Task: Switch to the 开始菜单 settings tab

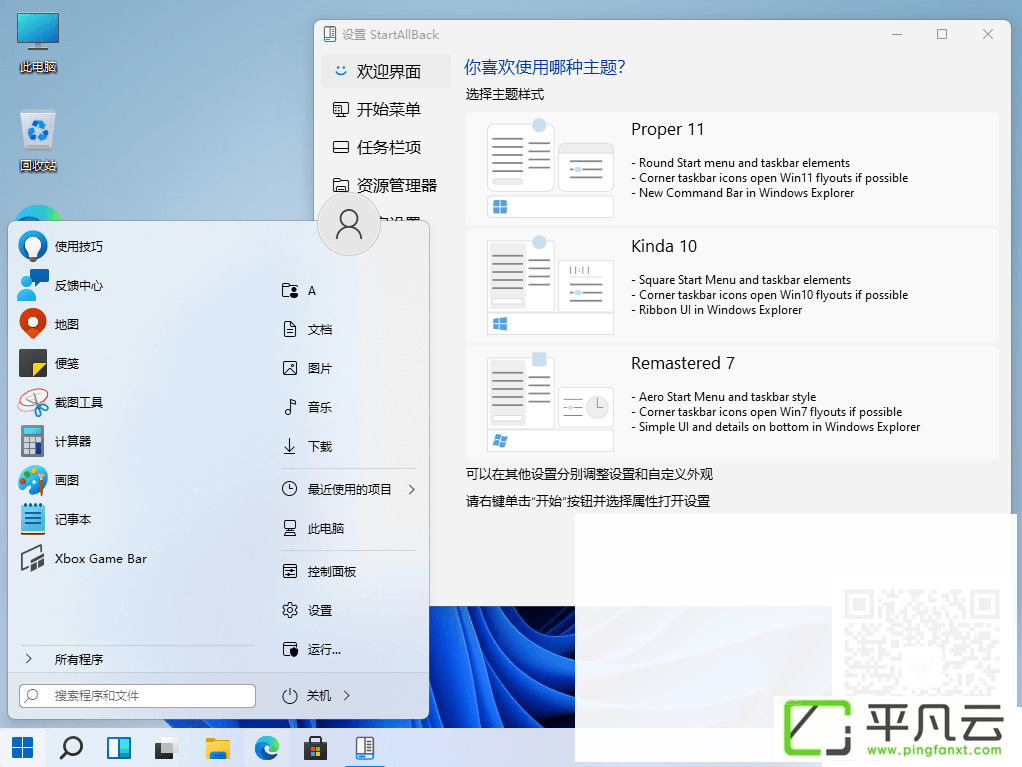Action: tap(386, 109)
